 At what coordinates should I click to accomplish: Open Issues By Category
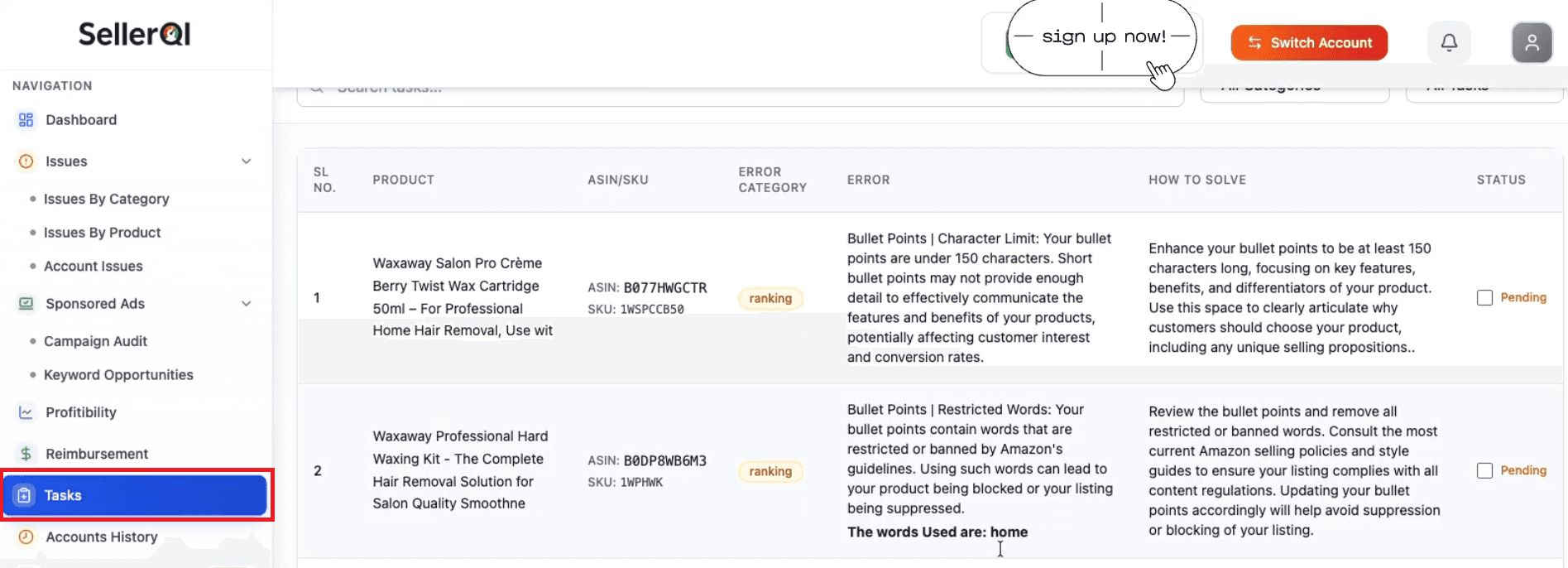pos(106,199)
